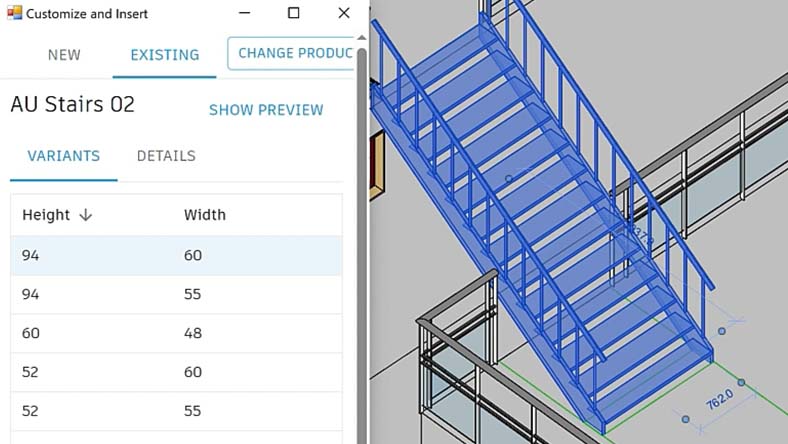Image resolution: width=788 pixels, height=444 pixels.
Task: Select variant row 52 by 60
Action: 176,372
